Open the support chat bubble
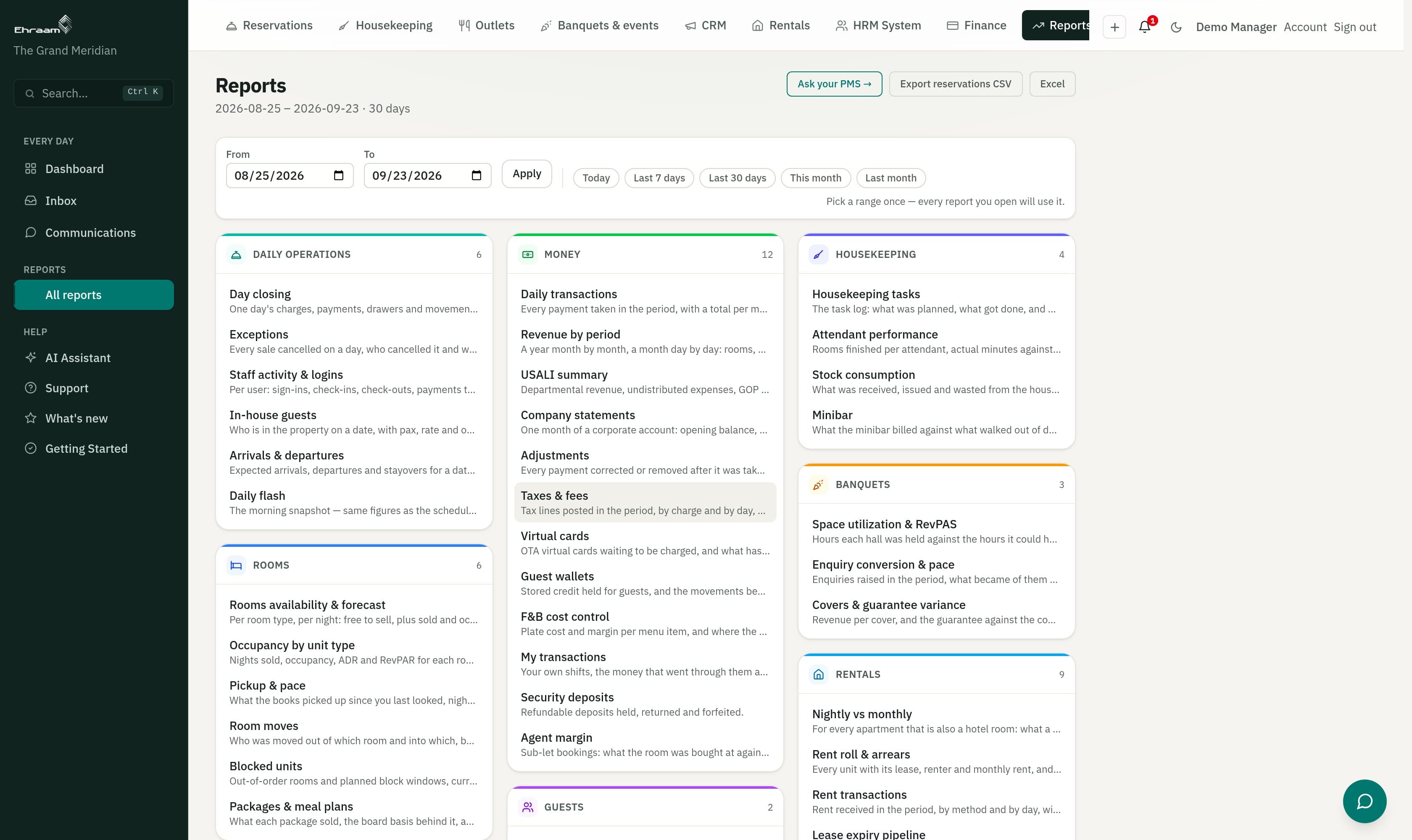The width and height of the screenshot is (1412, 840). click(1365, 801)
